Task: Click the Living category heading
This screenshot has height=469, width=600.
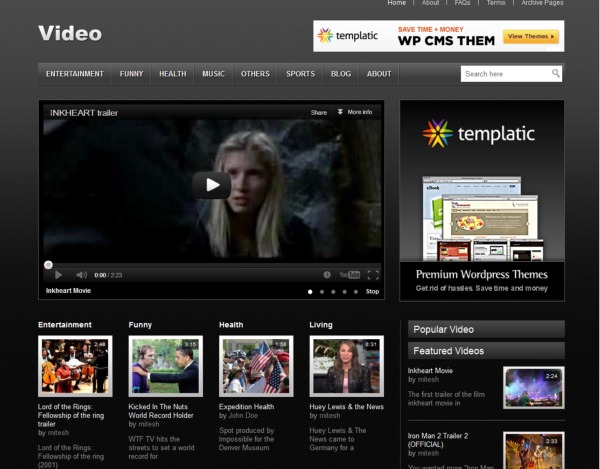Action: click(321, 325)
